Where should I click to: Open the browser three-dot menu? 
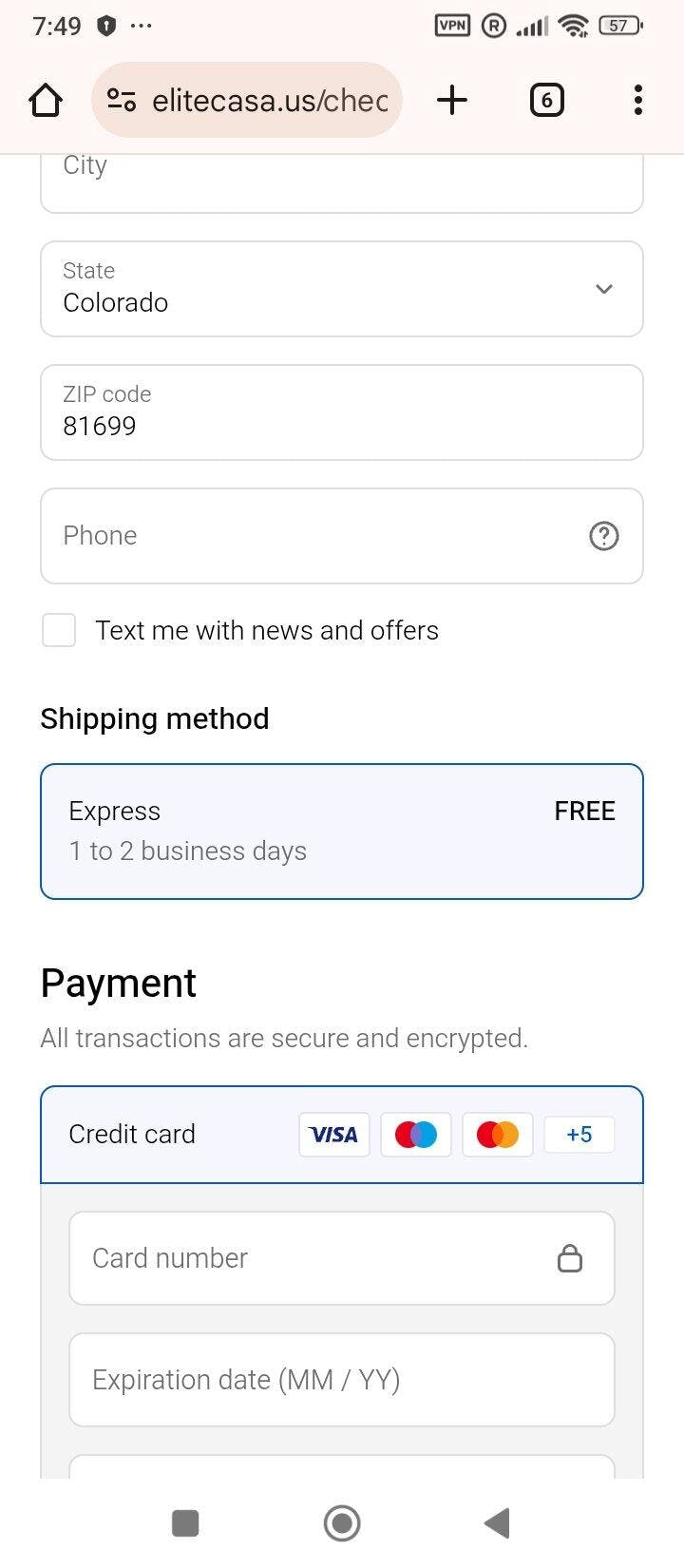(x=637, y=100)
